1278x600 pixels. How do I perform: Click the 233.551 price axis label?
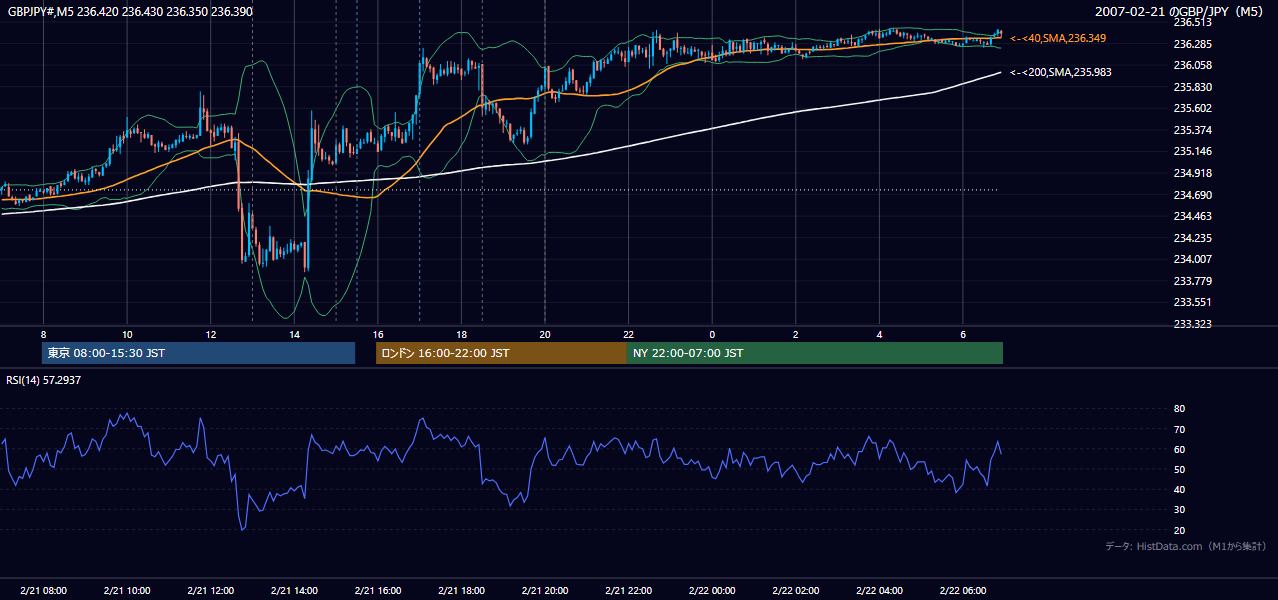tap(1192, 302)
